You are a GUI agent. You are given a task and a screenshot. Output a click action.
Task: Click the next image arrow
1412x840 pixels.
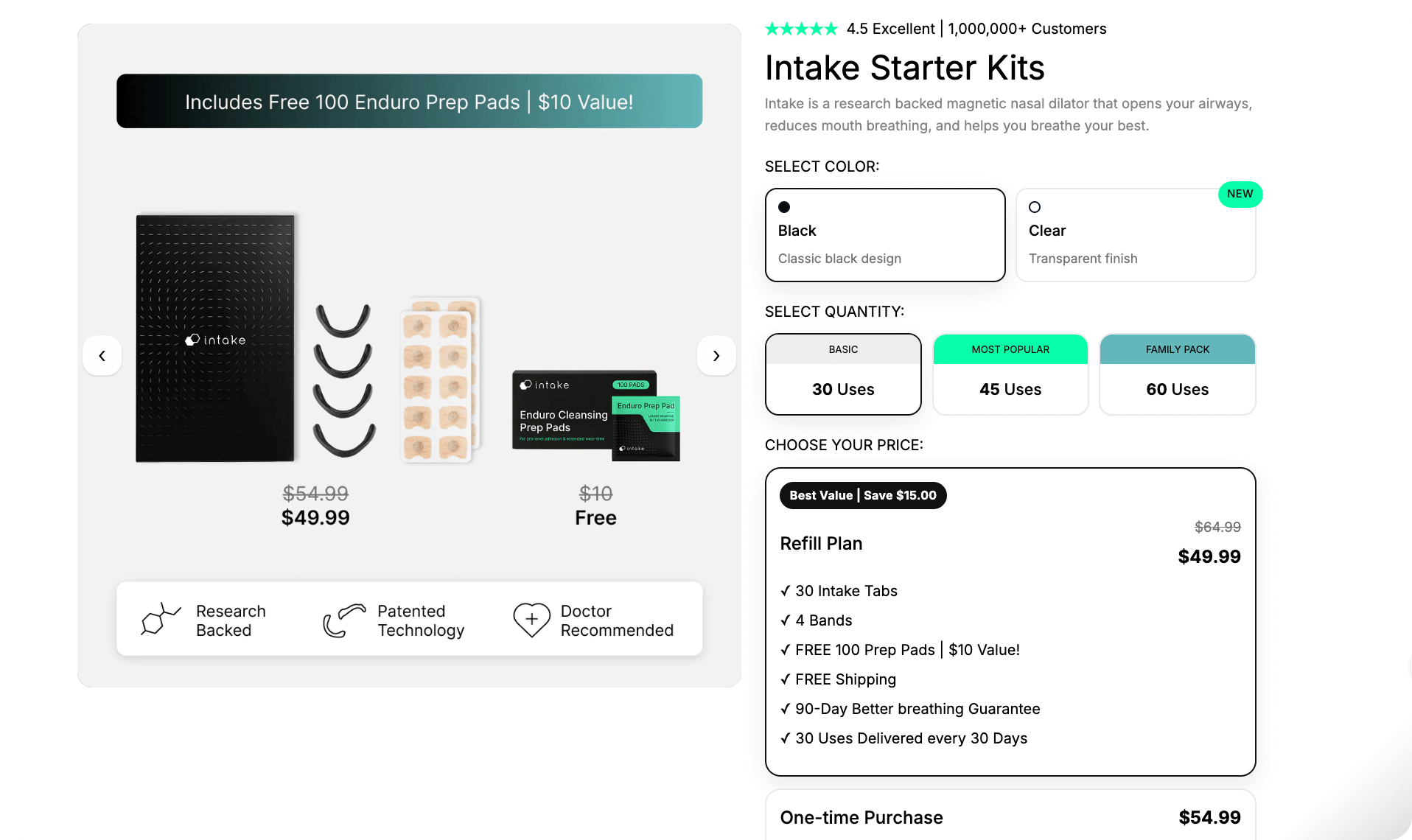click(716, 356)
